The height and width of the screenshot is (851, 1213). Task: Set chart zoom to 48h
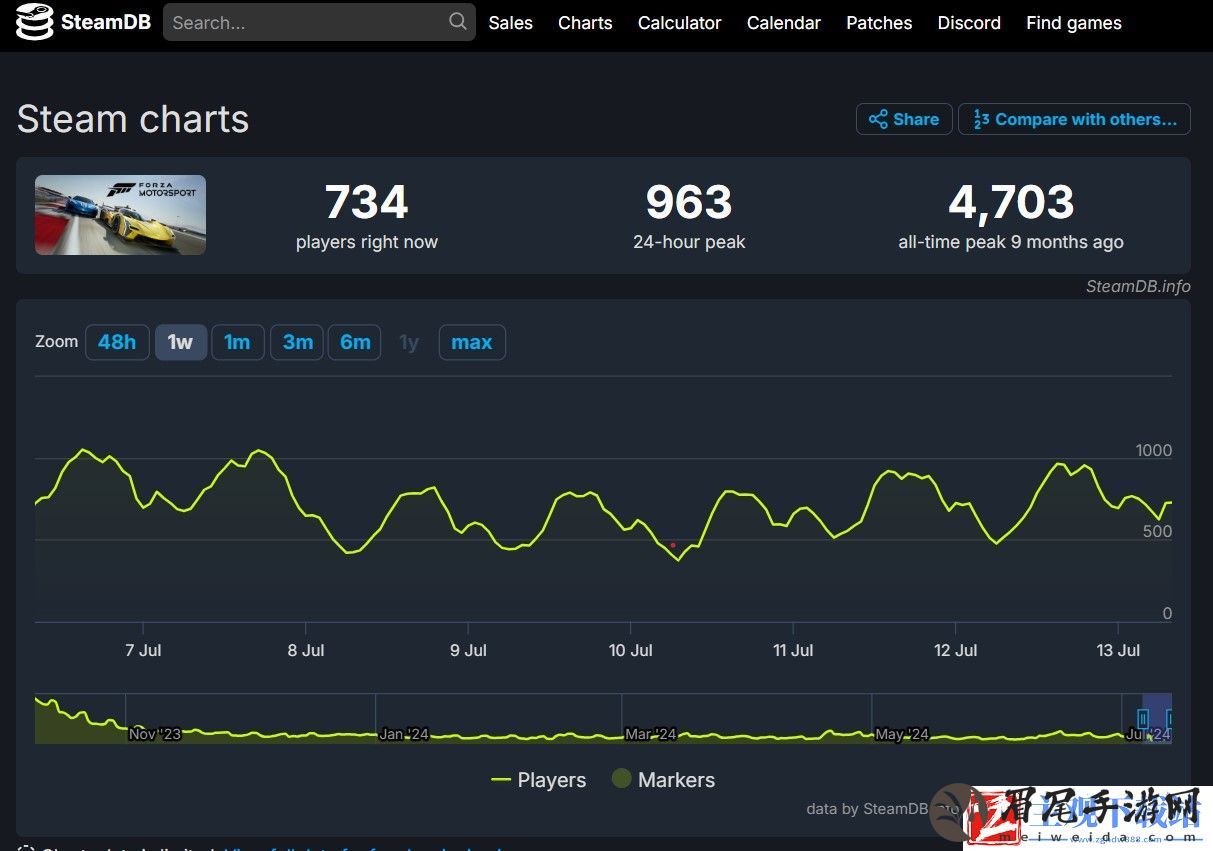pyautogui.click(x=117, y=342)
